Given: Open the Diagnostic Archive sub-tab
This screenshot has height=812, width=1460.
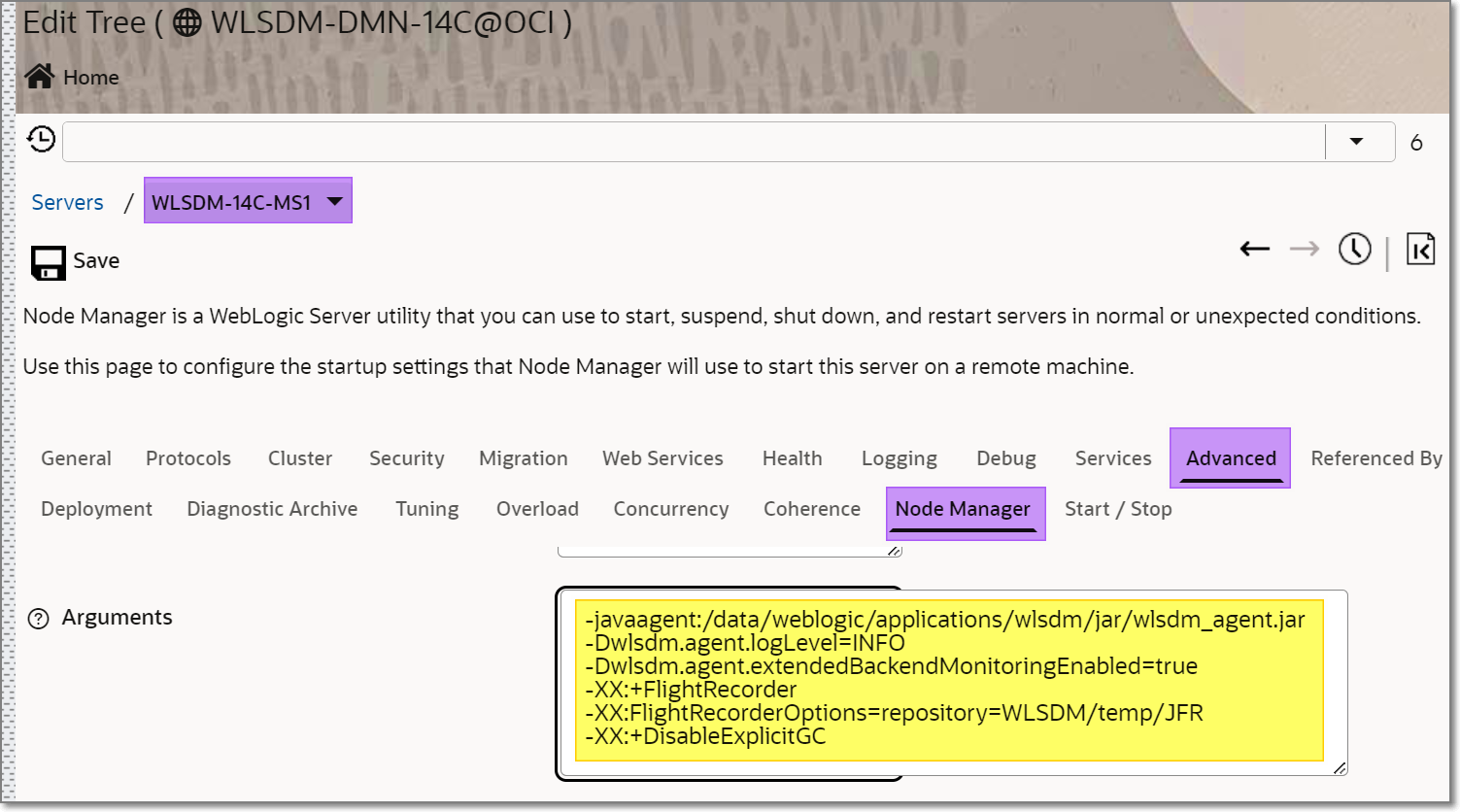Looking at the screenshot, I should (x=272, y=509).
